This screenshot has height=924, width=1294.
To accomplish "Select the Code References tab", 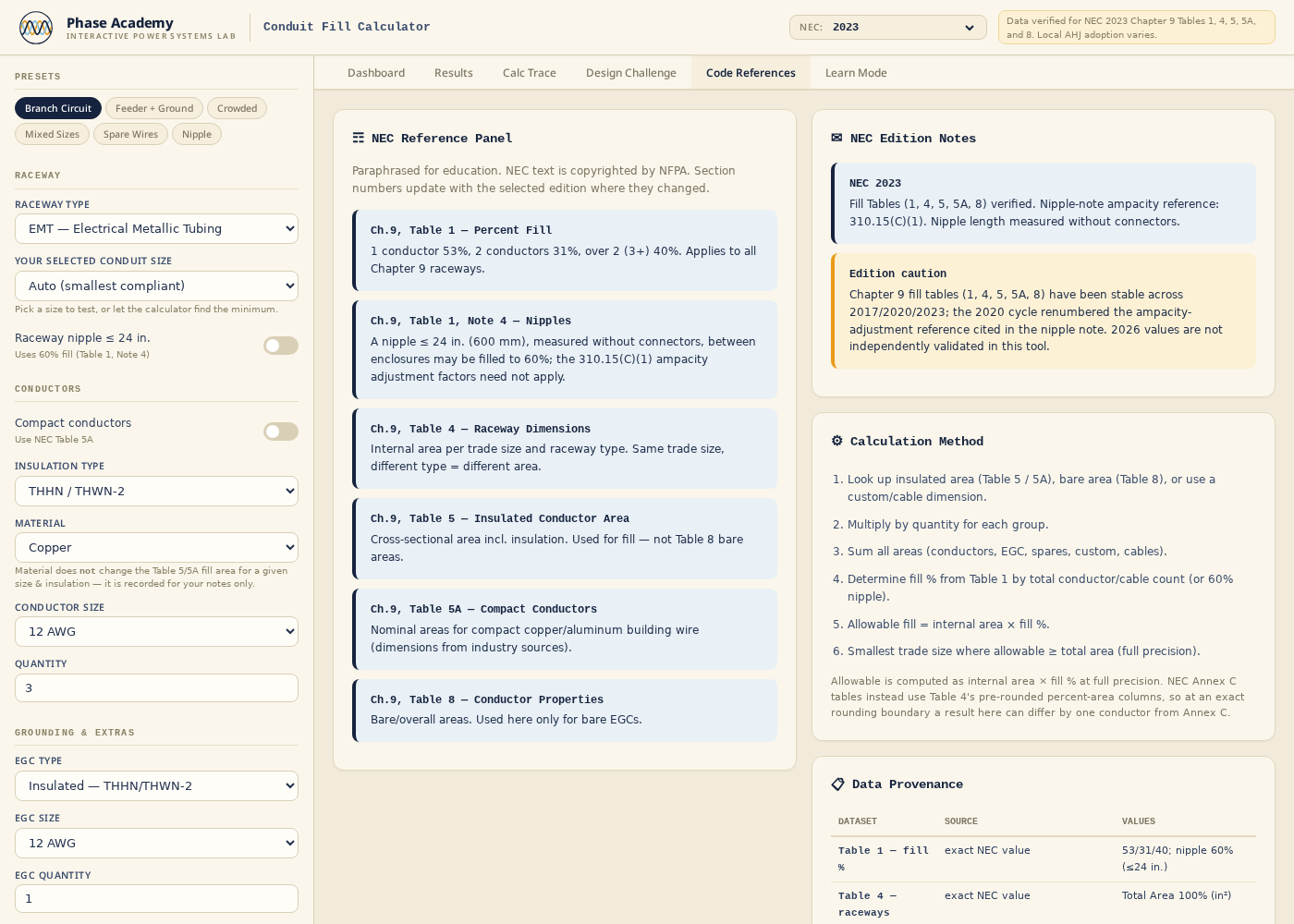I will point(751,73).
